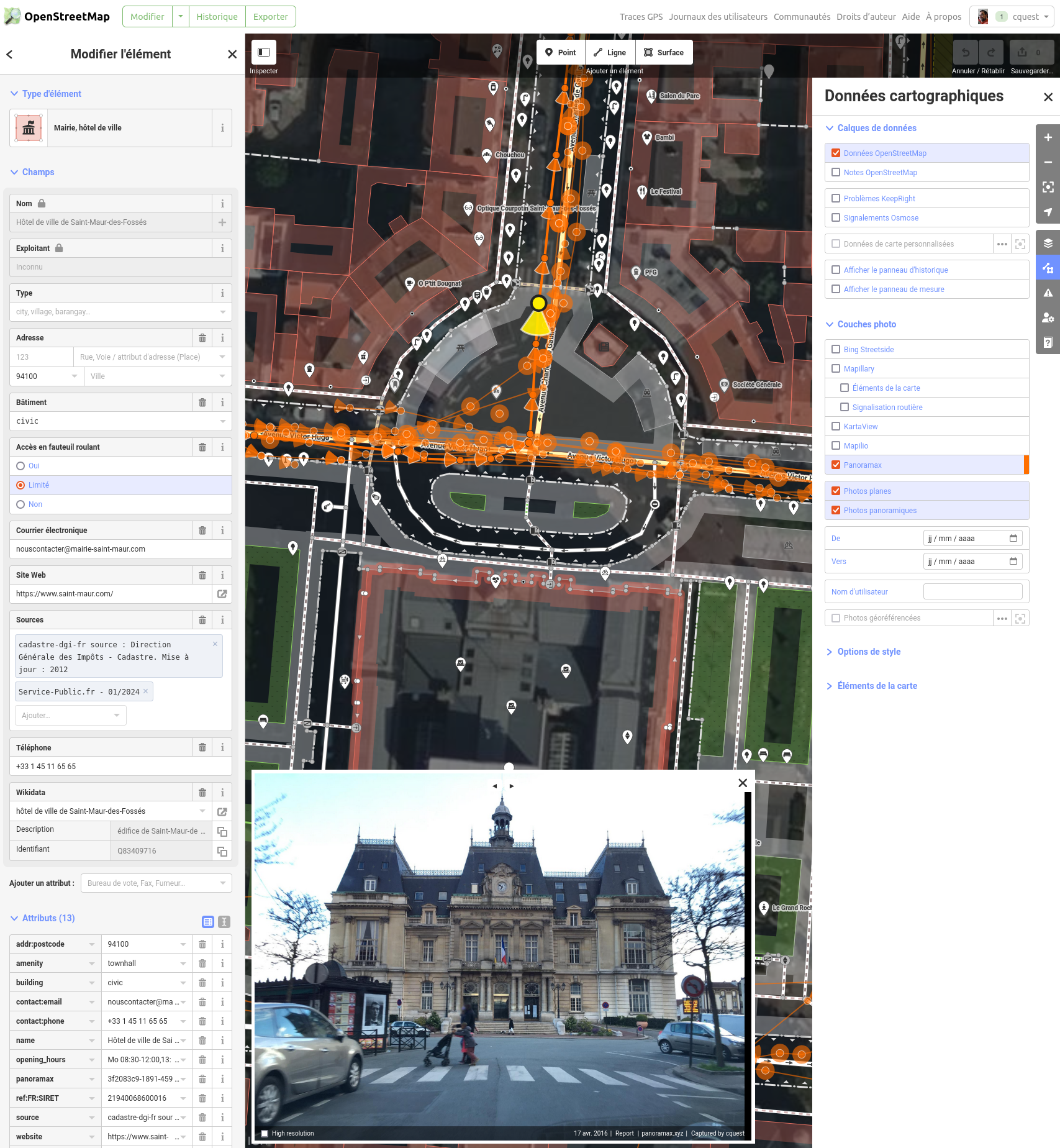The image size is (1060, 1148).
Task: Click the Undo arrow button
Action: pyautogui.click(x=965, y=53)
